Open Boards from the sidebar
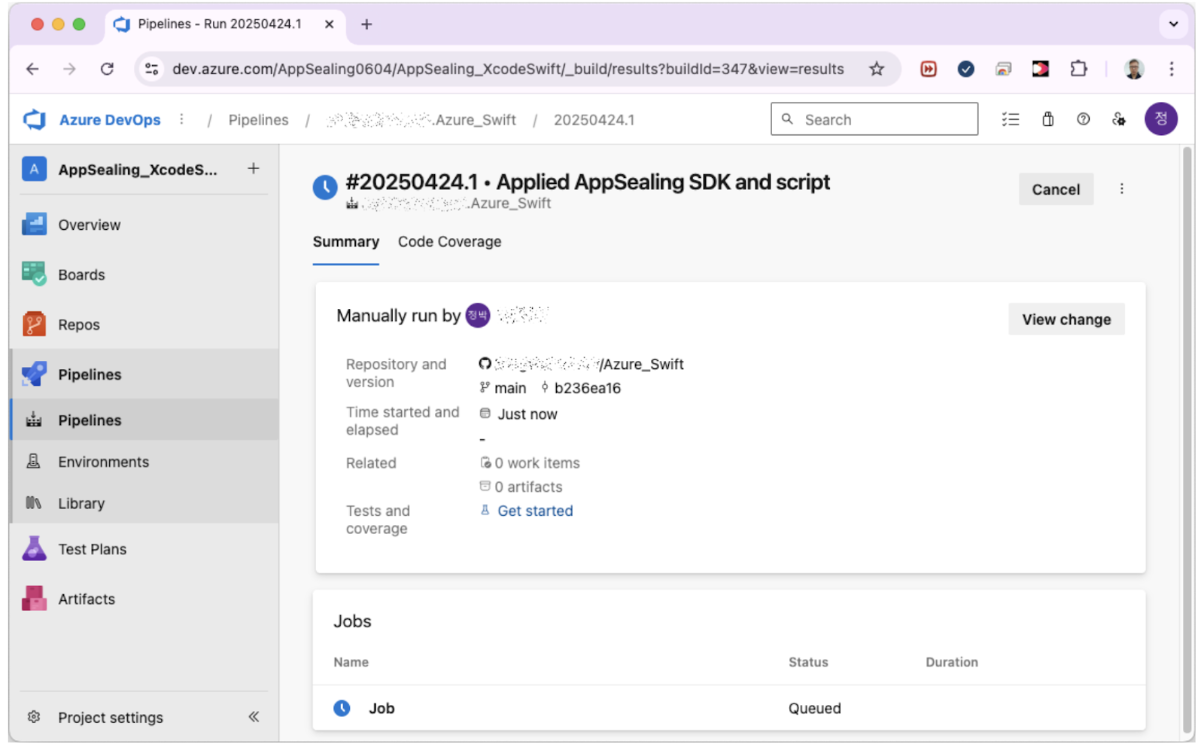1198x748 pixels. pyautogui.click(x=81, y=275)
